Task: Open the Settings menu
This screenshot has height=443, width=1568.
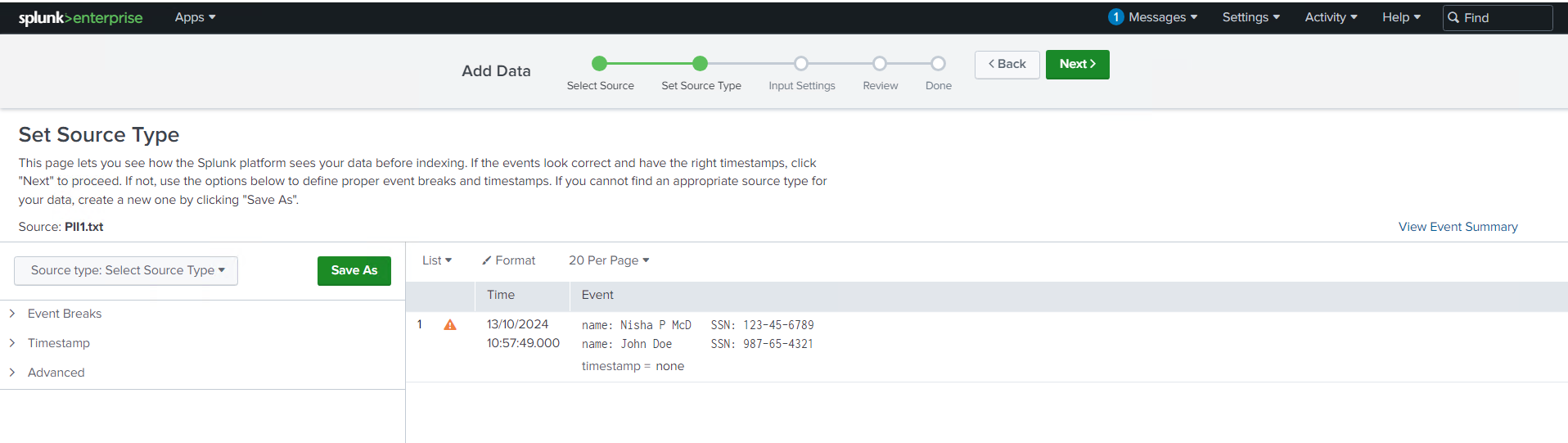Action: tap(1250, 17)
